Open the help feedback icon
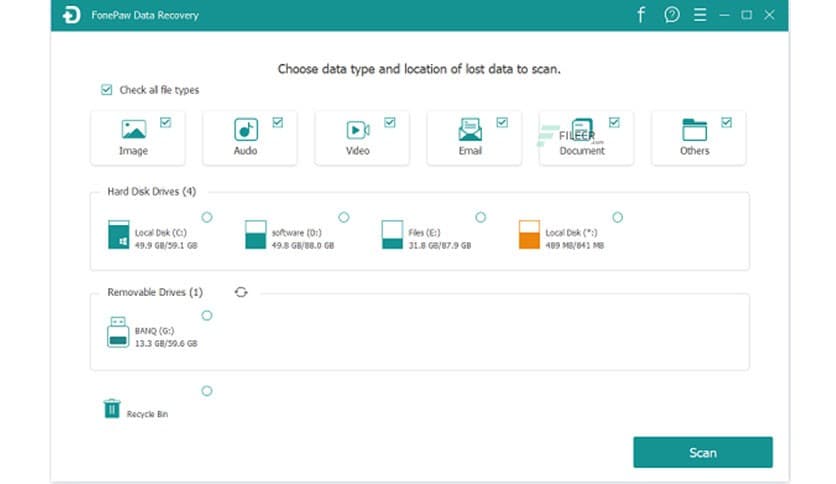This screenshot has width=836, height=484. point(672,14)
